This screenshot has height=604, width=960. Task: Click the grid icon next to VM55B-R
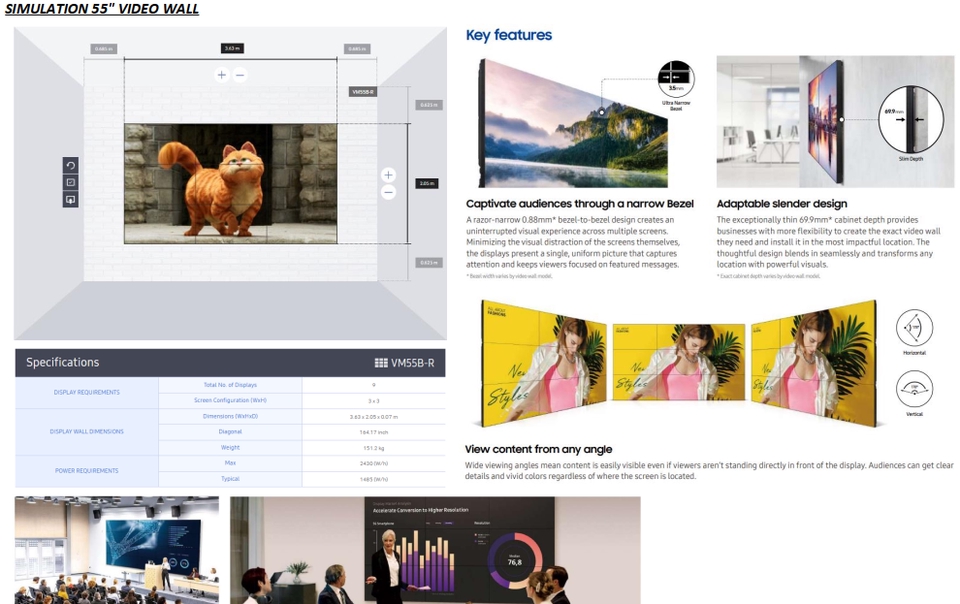click(381, 363)
